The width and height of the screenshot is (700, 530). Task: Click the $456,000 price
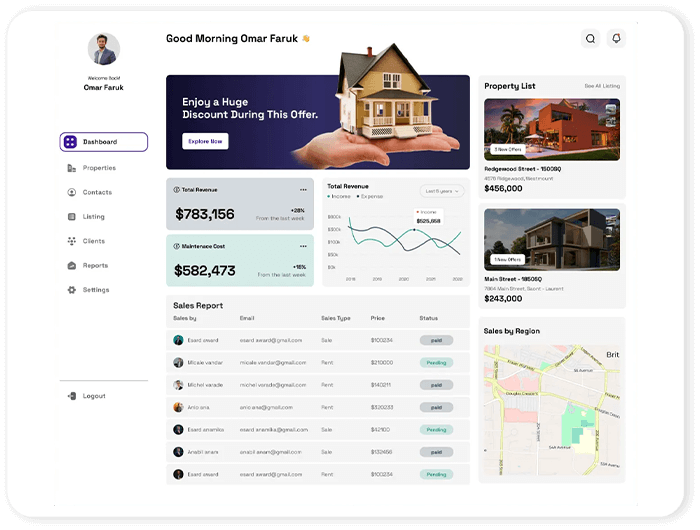tap(503, 188)
